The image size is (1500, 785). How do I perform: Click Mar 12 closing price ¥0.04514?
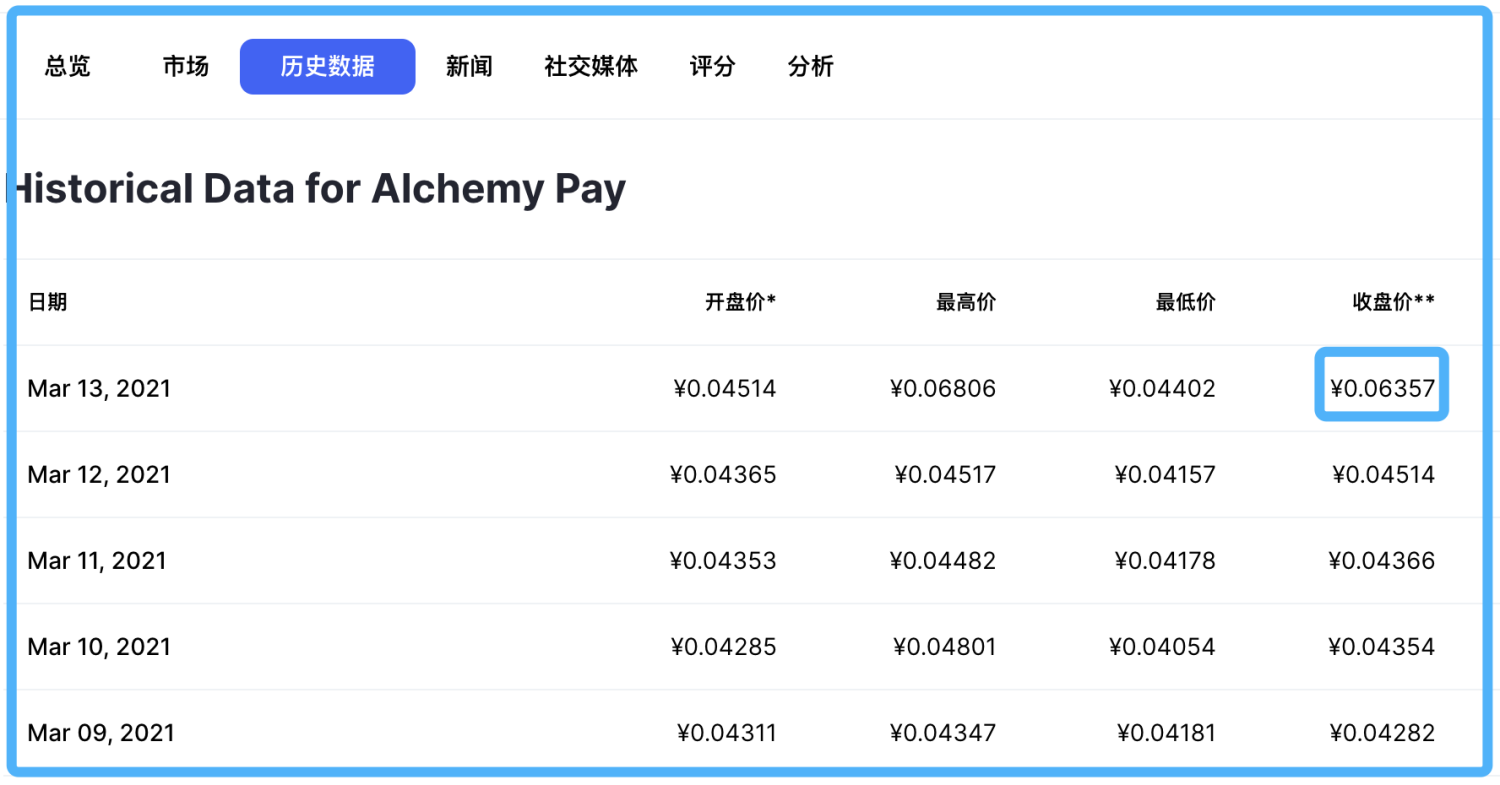tap(1384, 475)
